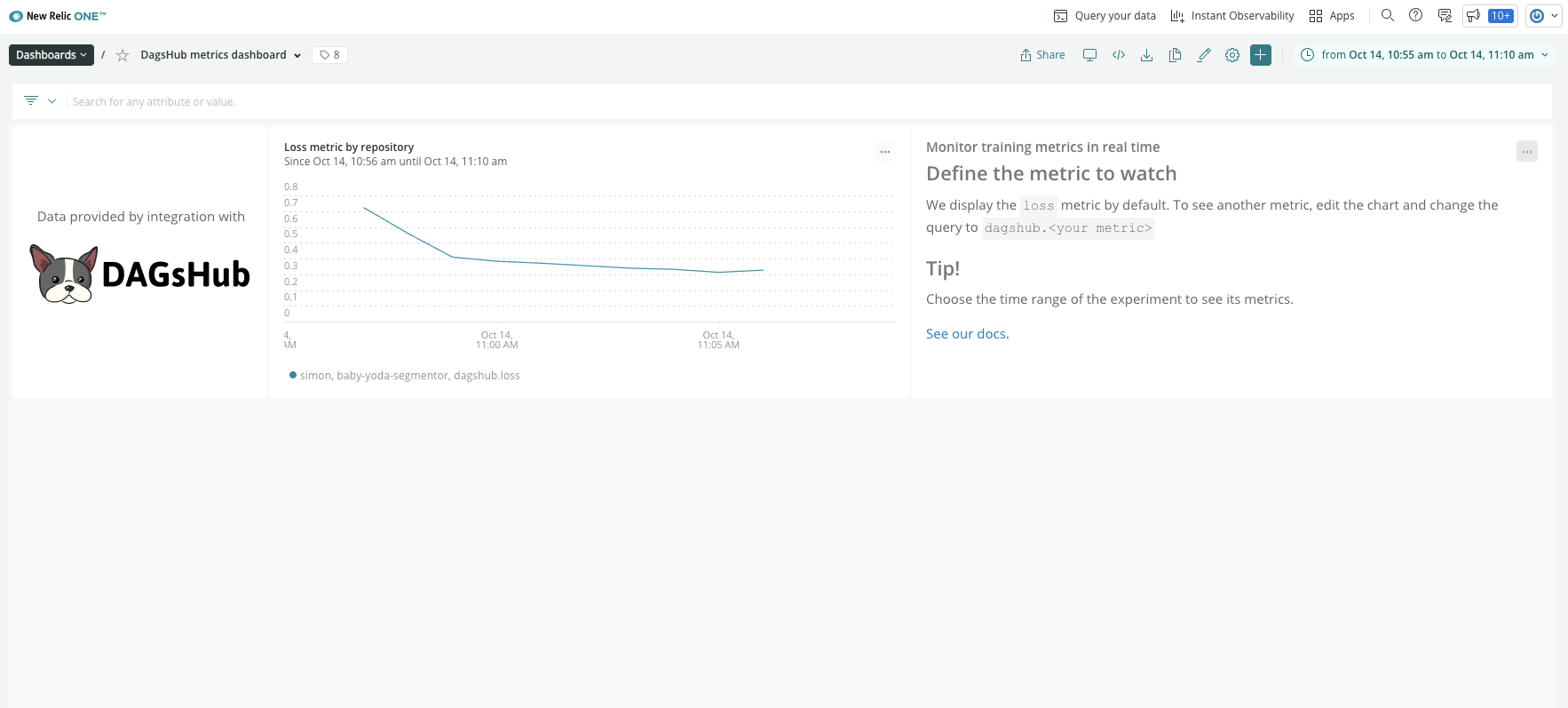The width and height of the screenshot is (1568, 708).
Task: Expand the Dashboards dropdown
Action: [x=51, y=55]
